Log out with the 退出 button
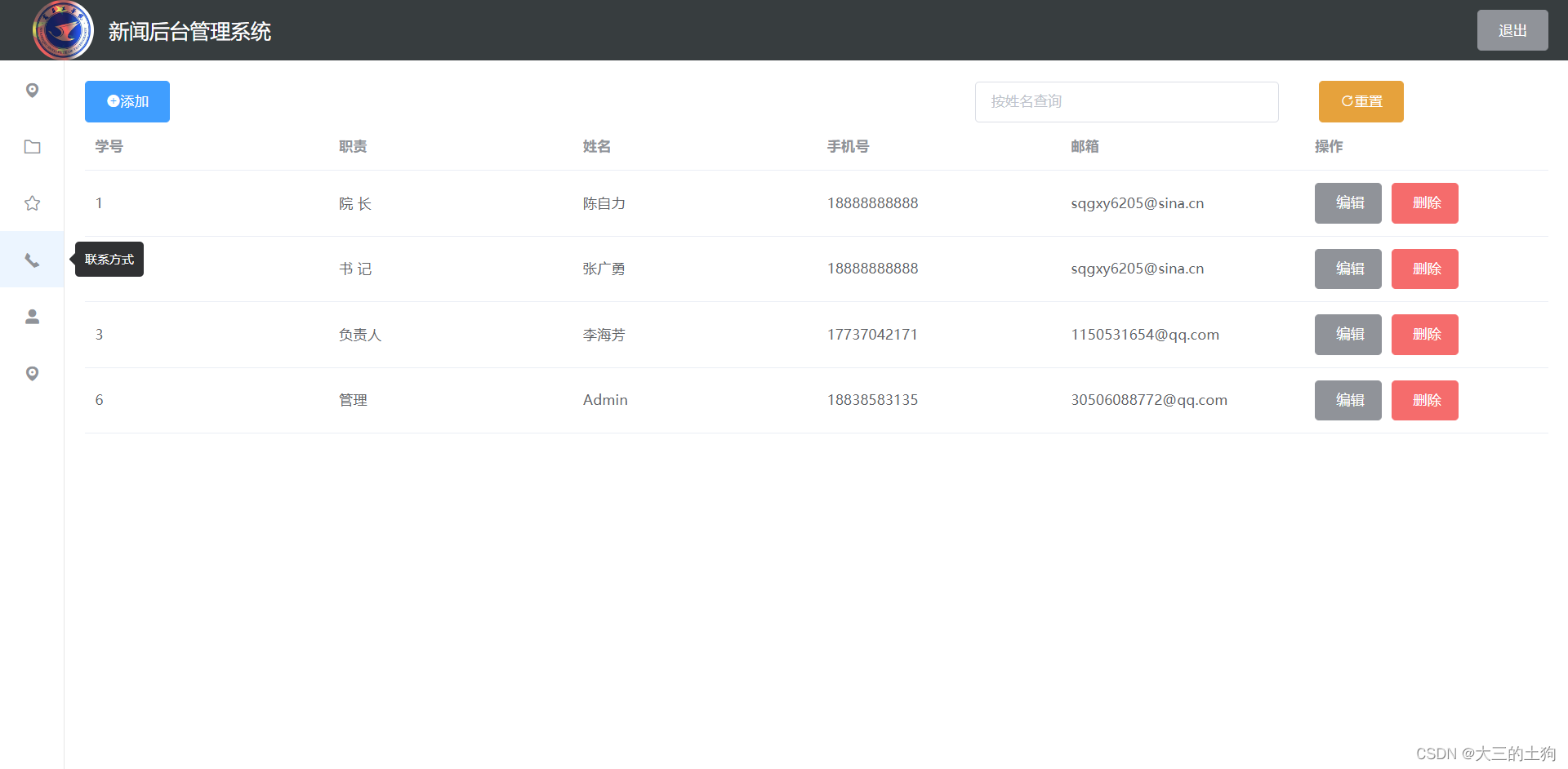The image size is (1568, 769). pos(1512,30)
